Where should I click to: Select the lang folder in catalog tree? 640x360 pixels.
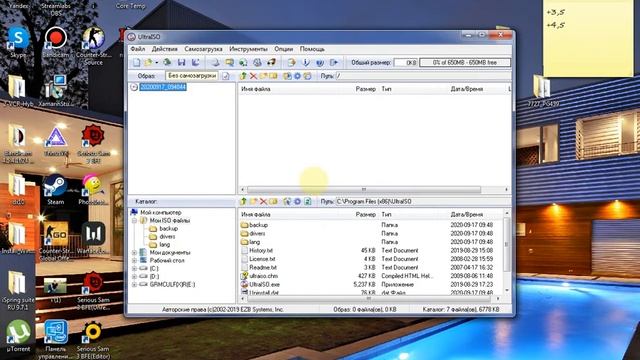pos(164,244)
